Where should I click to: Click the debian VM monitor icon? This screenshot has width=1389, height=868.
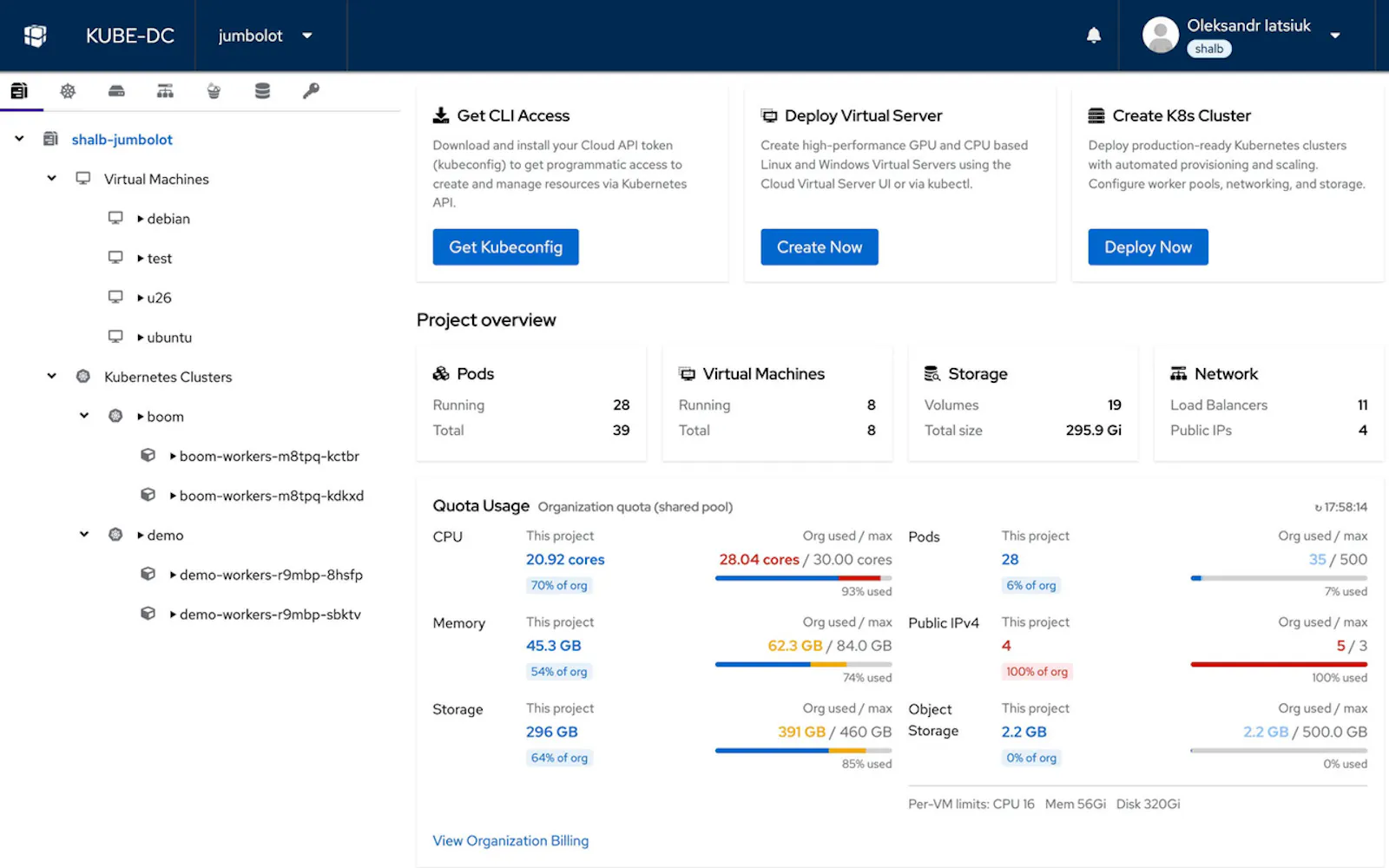click(115, 218)
